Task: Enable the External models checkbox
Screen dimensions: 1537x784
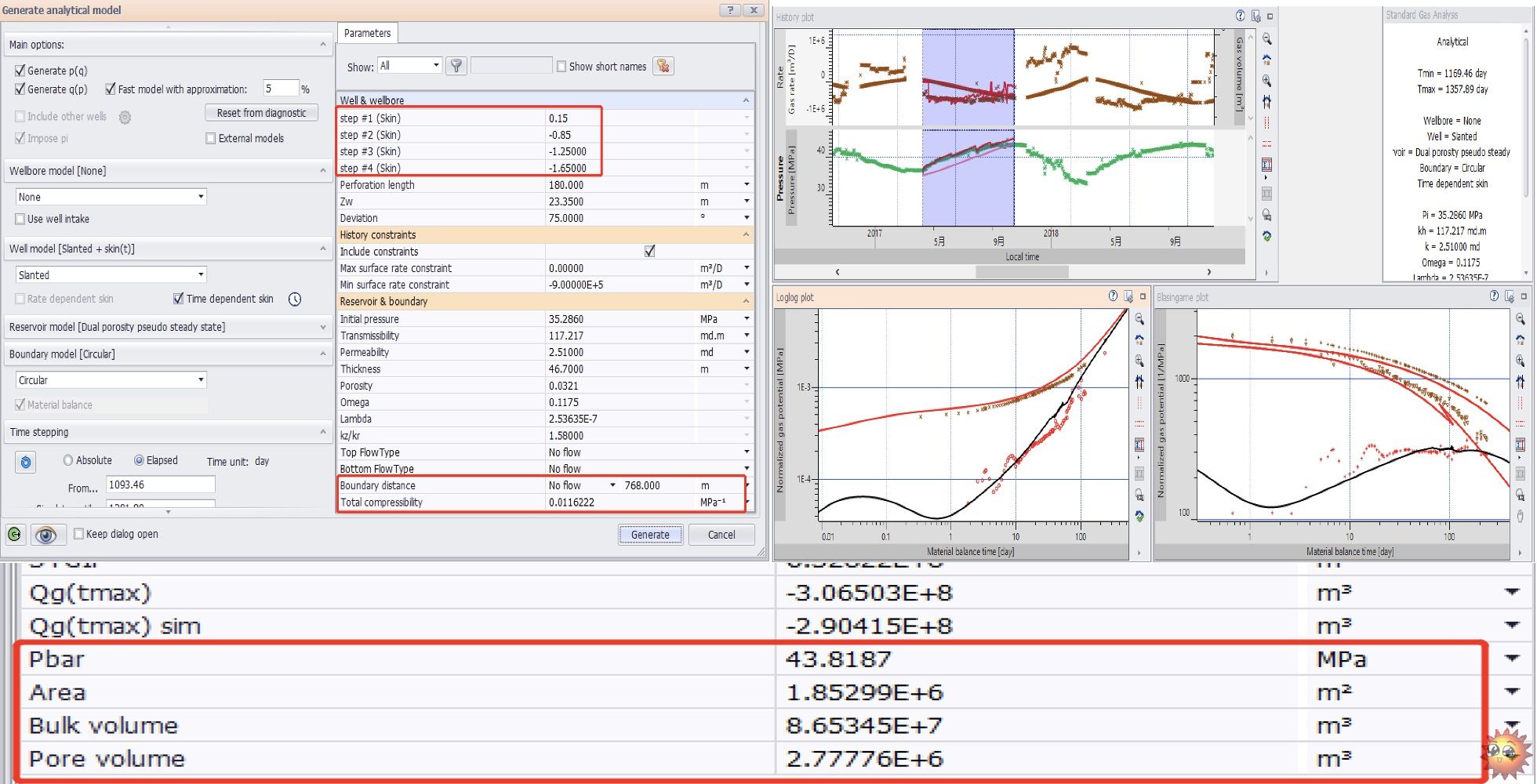Action: [x=210, y=139]
